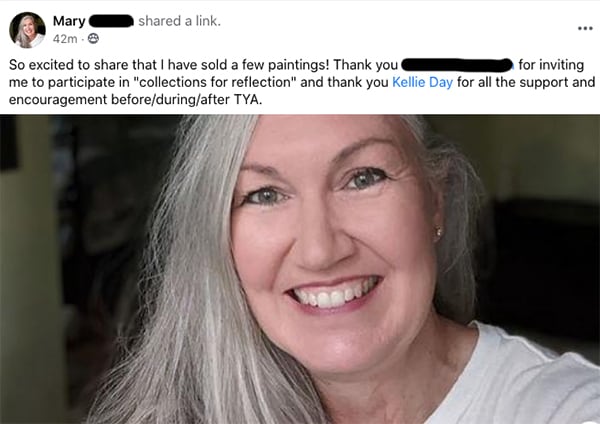Screen dimensions: 600x424
Task: Open the shared photo of the smiling woman
Action: point(300,269)
